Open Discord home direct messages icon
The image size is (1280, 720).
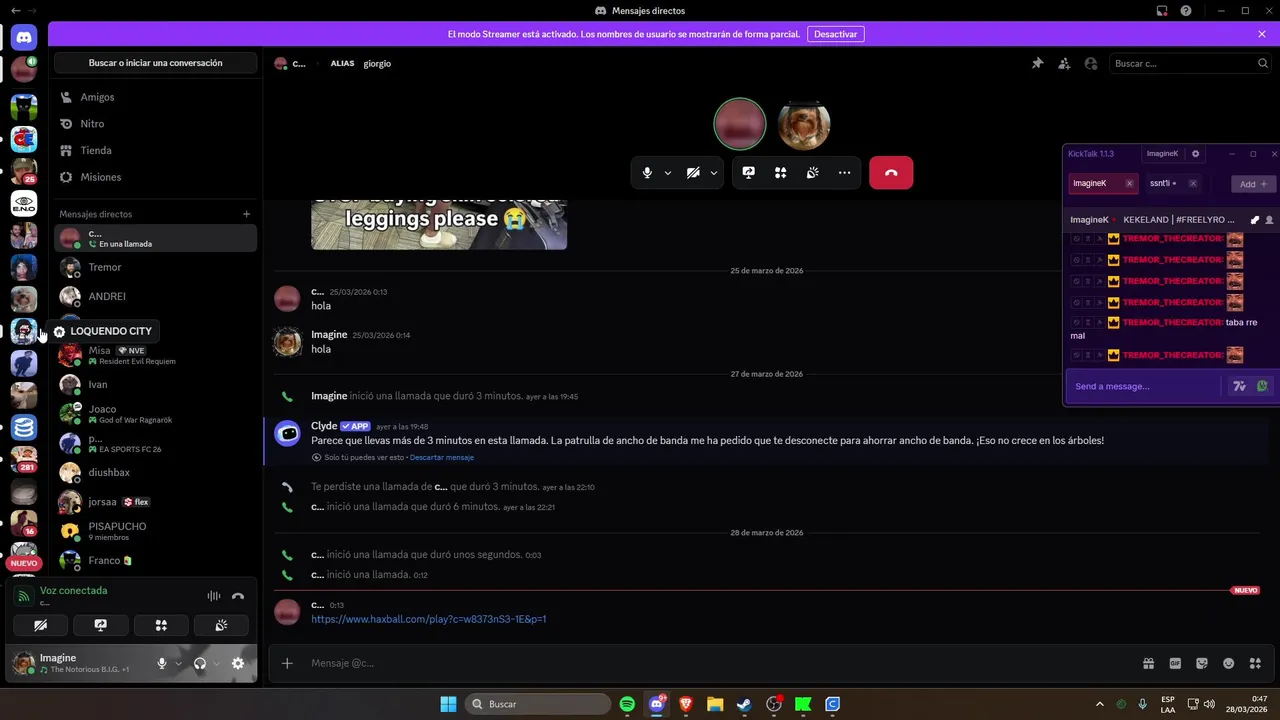tap(24, 38)
